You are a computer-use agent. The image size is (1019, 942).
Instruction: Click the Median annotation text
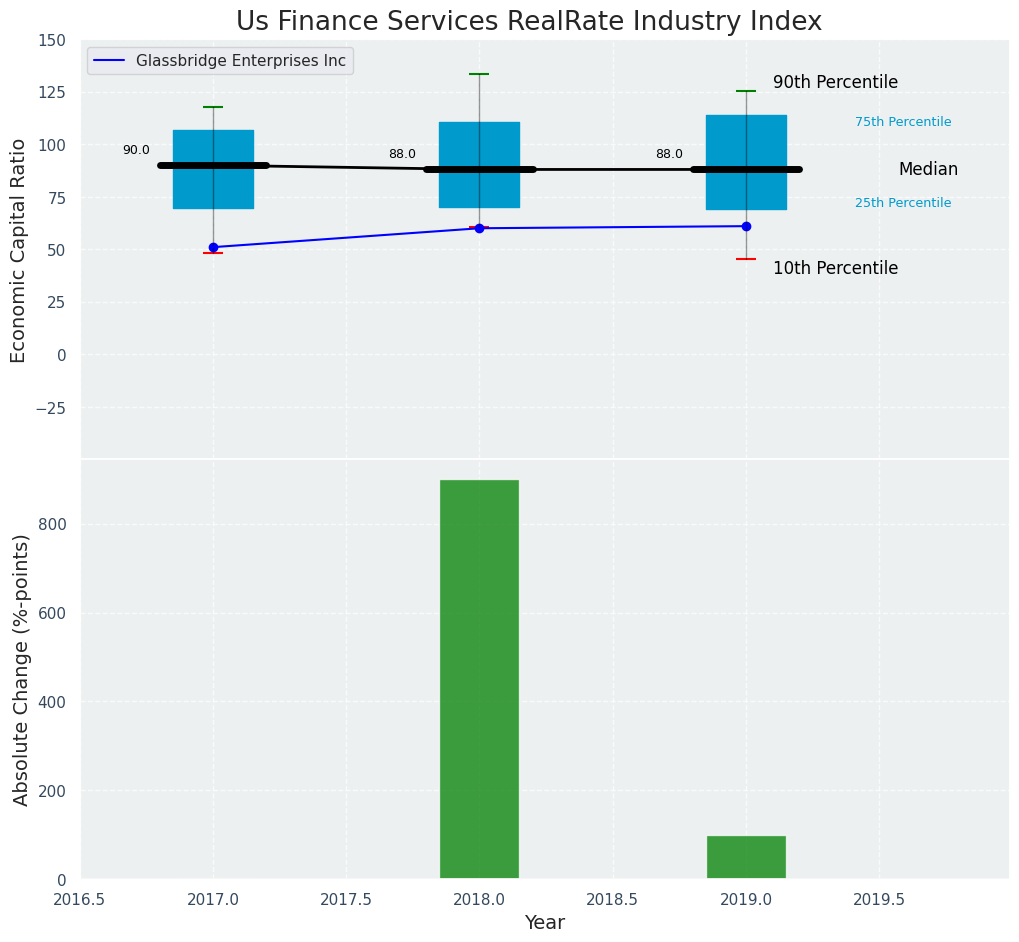[927, 170]
